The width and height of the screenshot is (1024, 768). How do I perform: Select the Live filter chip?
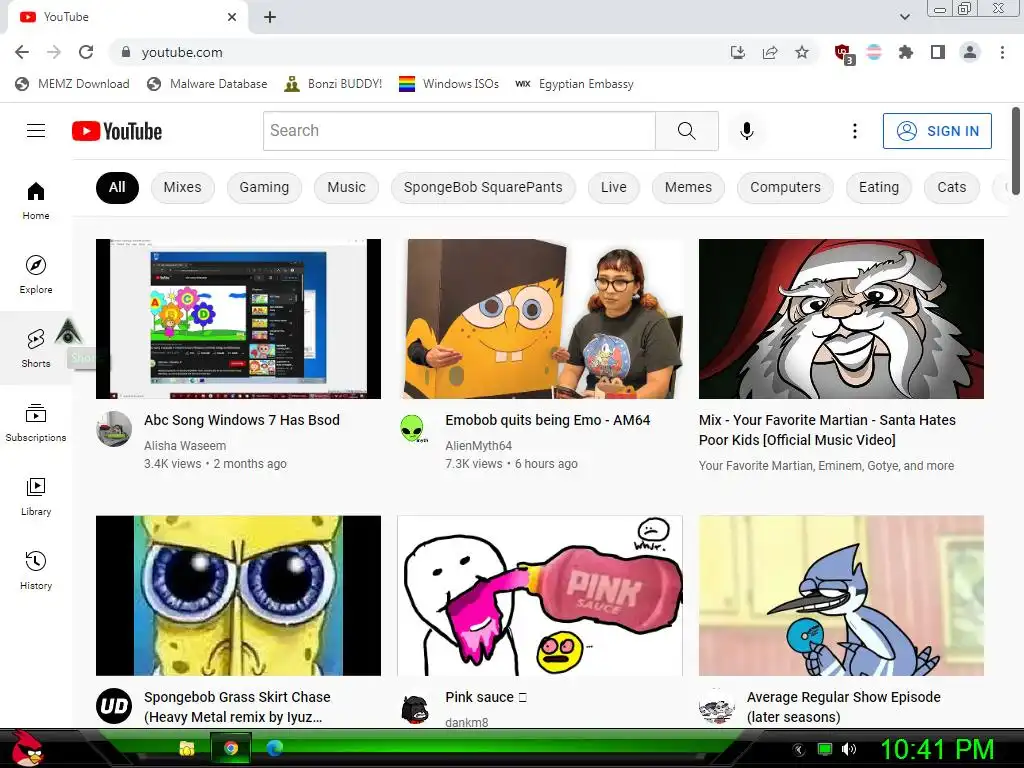[613, 187]
